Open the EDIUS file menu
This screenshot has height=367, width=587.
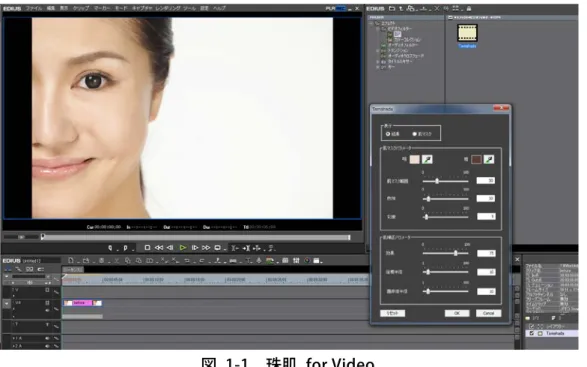[x=34, y=8]
